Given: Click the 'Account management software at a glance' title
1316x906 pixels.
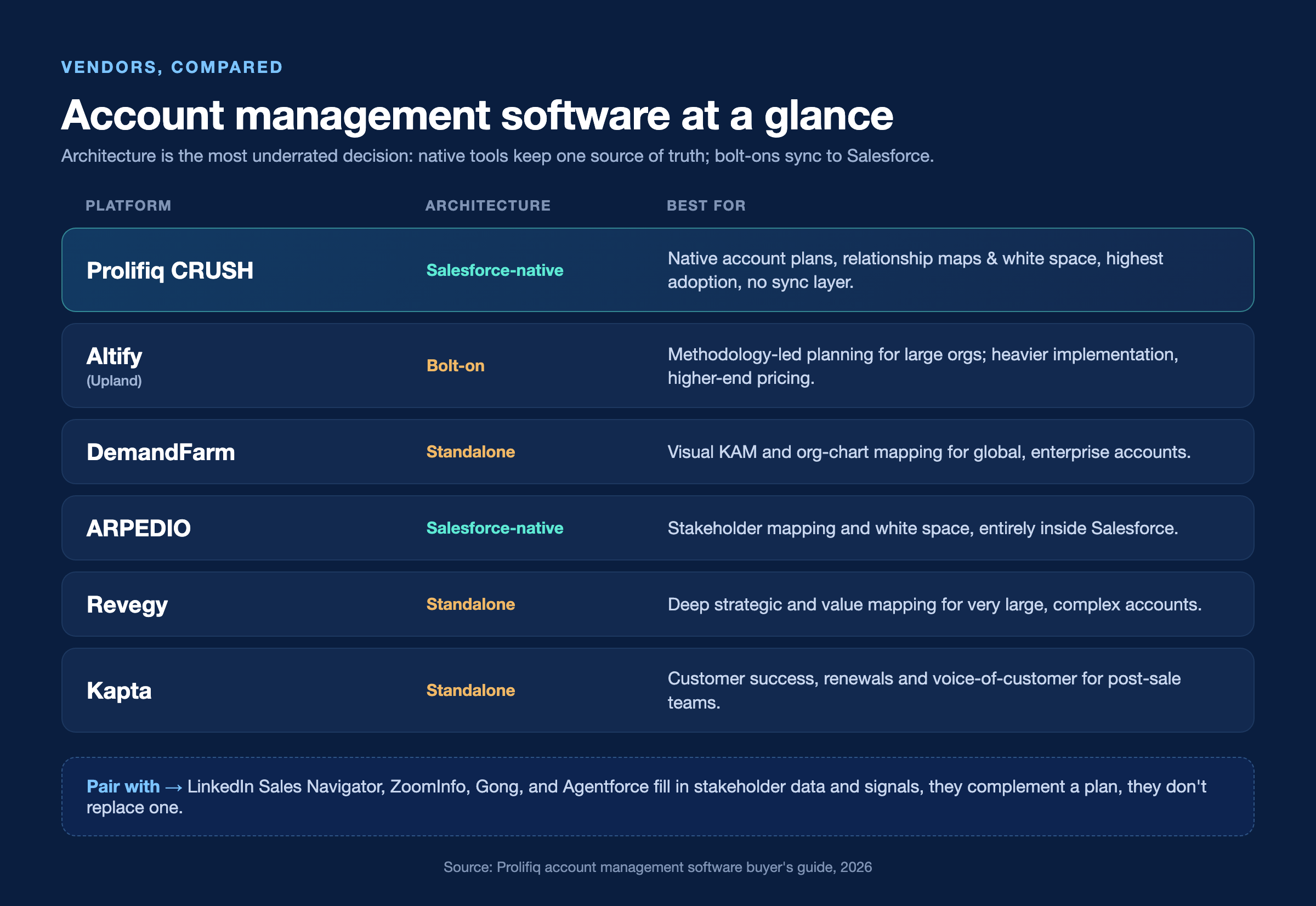Looking at the screenshot, I should point(477,116).
